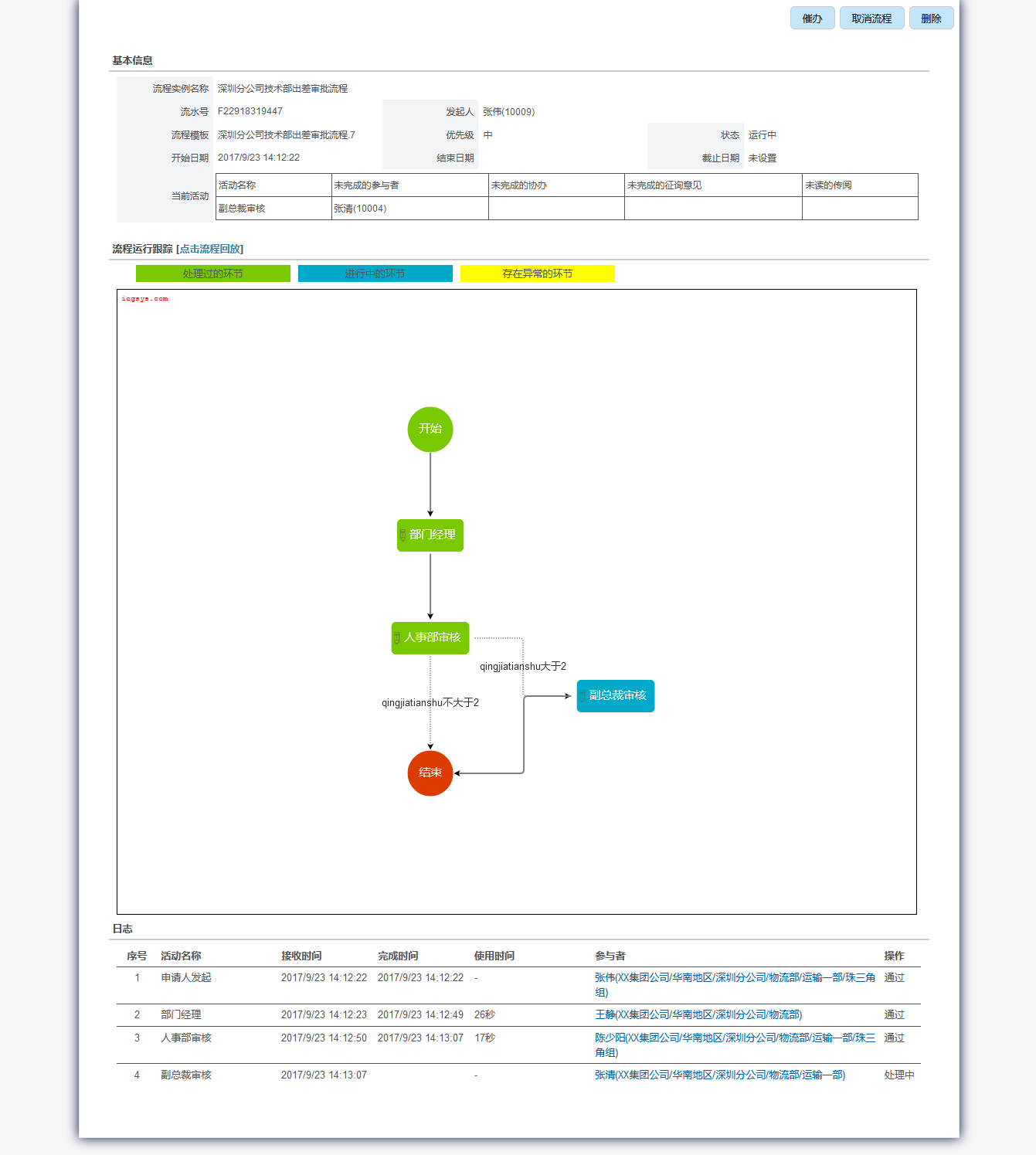Click status value 运行中

click(x=763, y=135)
